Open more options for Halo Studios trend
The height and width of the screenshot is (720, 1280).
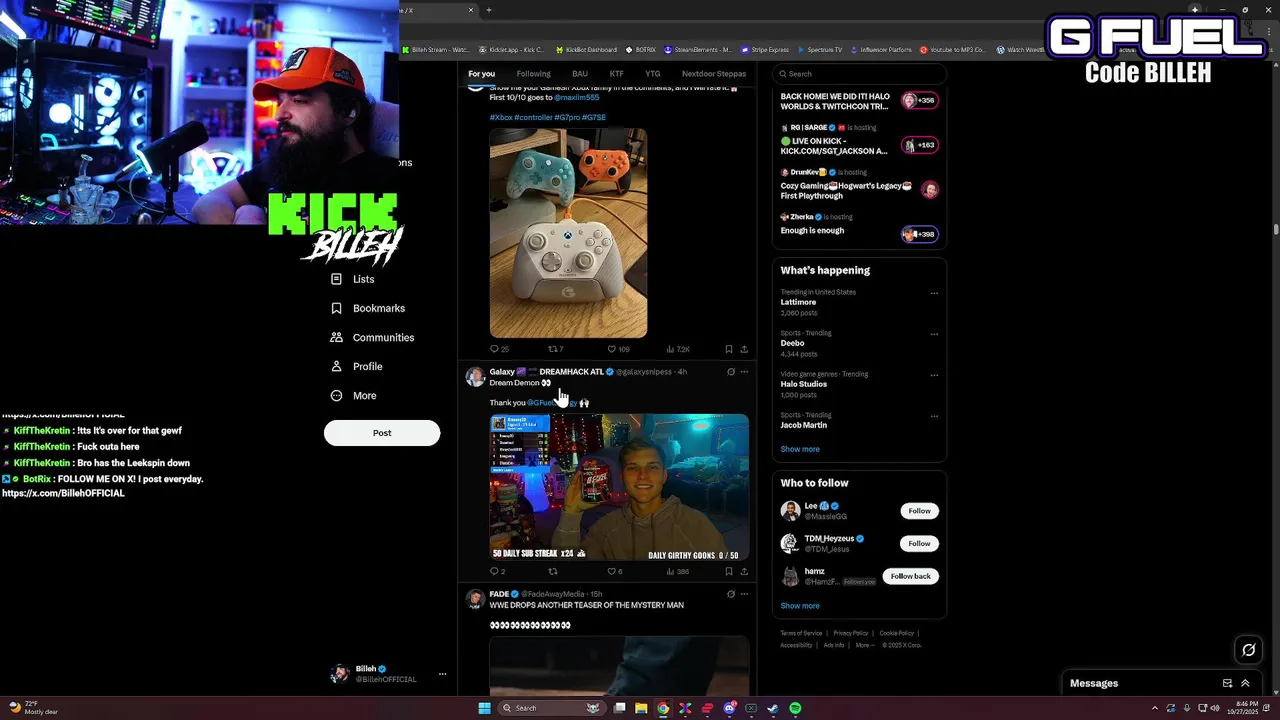tap(934, 375)
